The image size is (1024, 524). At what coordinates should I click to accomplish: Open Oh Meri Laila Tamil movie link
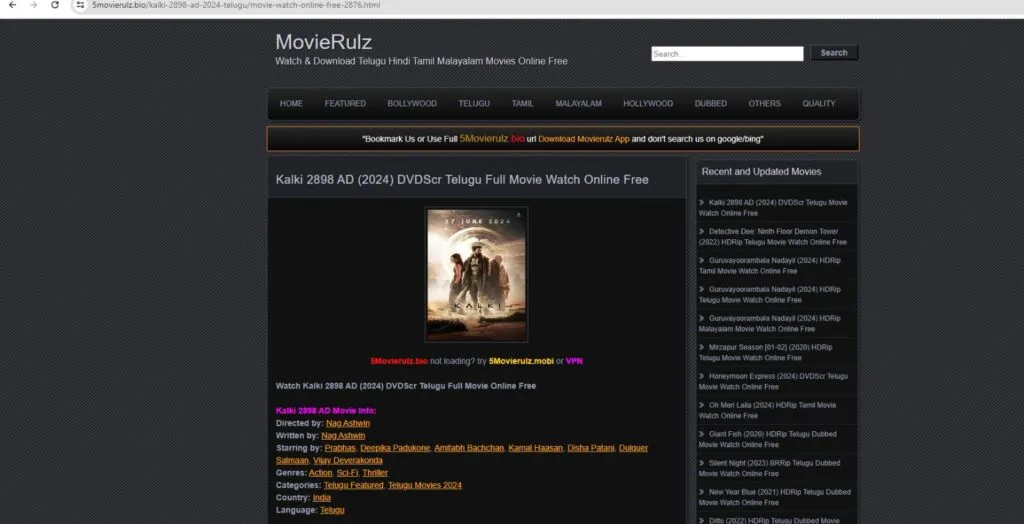coord(768,410)
